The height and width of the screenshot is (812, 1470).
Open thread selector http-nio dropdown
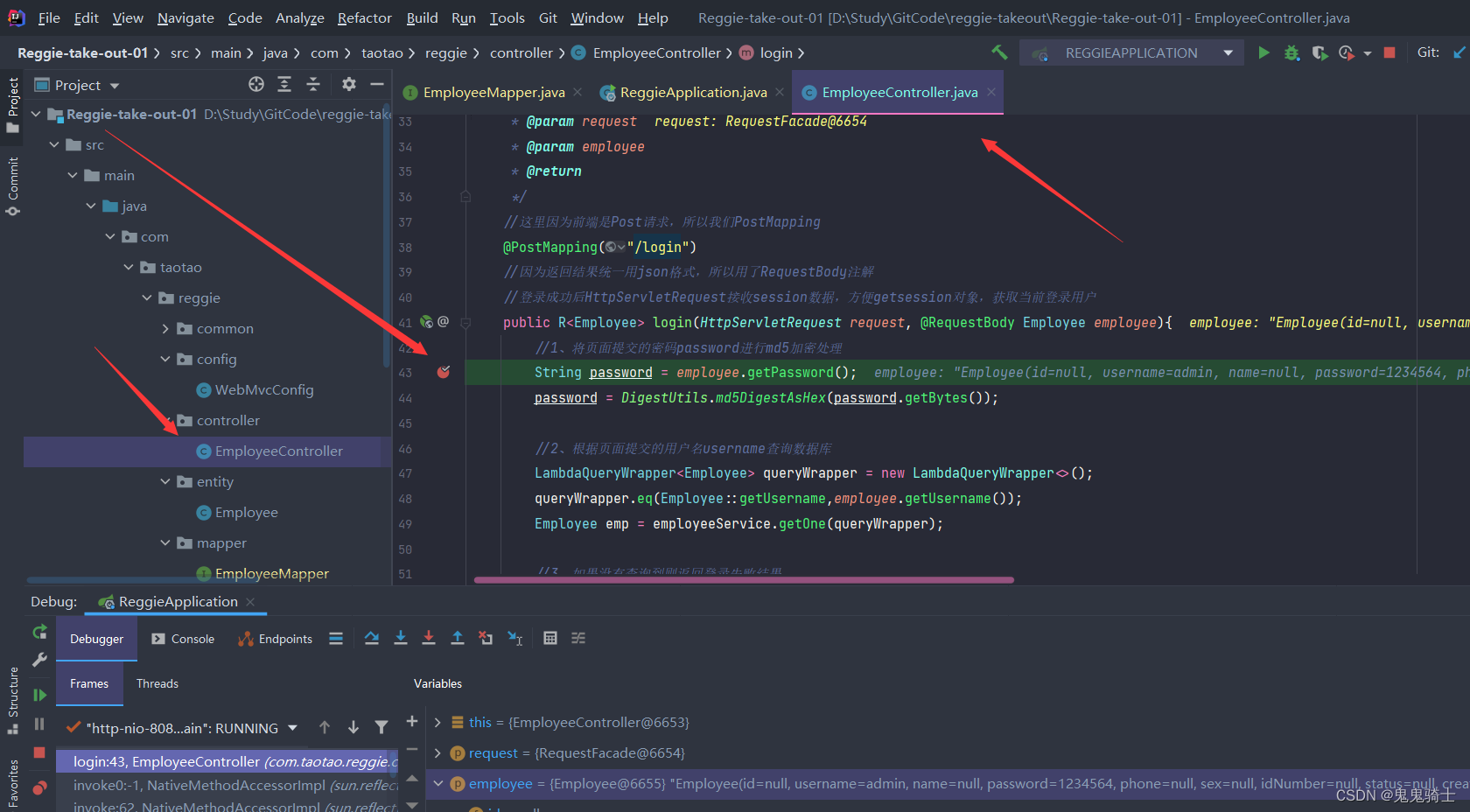[292, 728]
